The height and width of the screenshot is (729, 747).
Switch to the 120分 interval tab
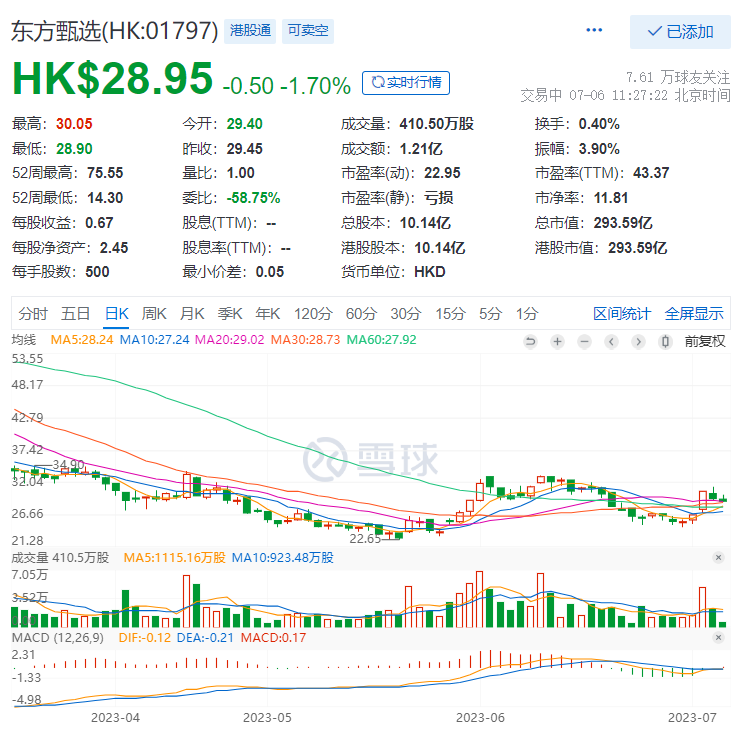(313, 314)
